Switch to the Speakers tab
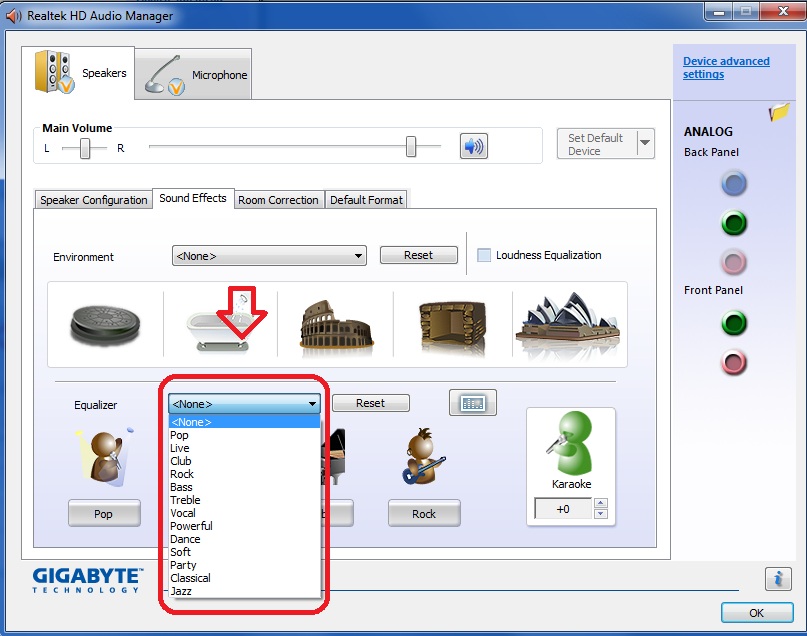This screenshot has height=636, width=807. coord(78,73)
